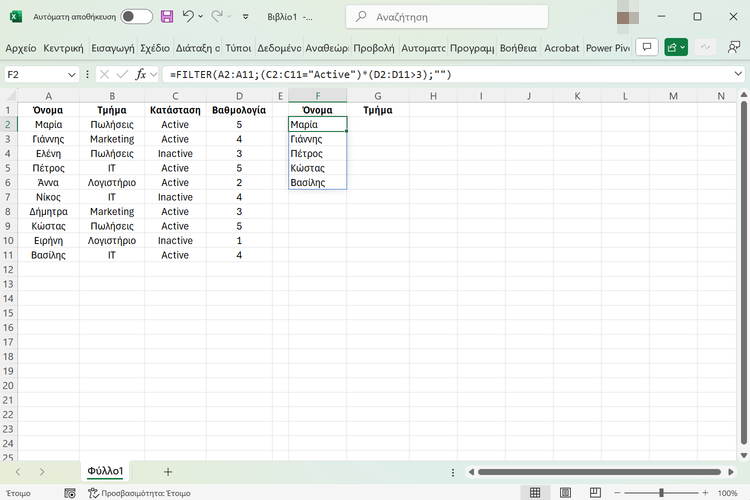
Task: Open the Power Pivot ribbon tab
Action: point(608,48)
